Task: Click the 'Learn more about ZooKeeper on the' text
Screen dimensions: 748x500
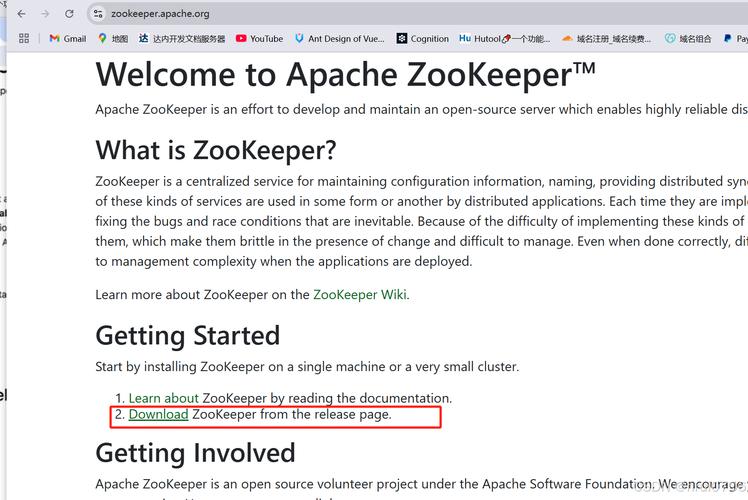Action: pos(203,295)
